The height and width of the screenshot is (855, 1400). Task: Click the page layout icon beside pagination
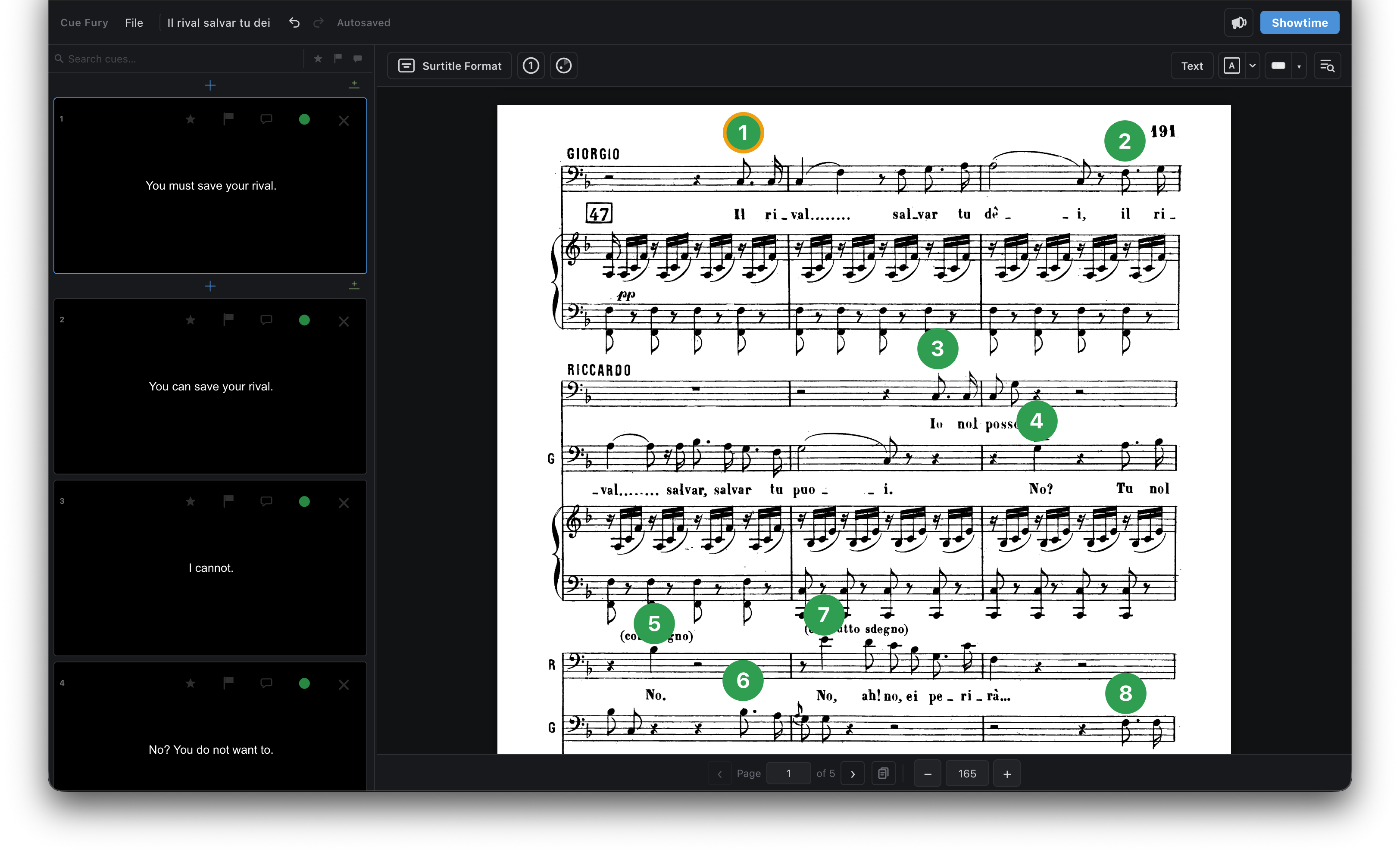point(883,774)
